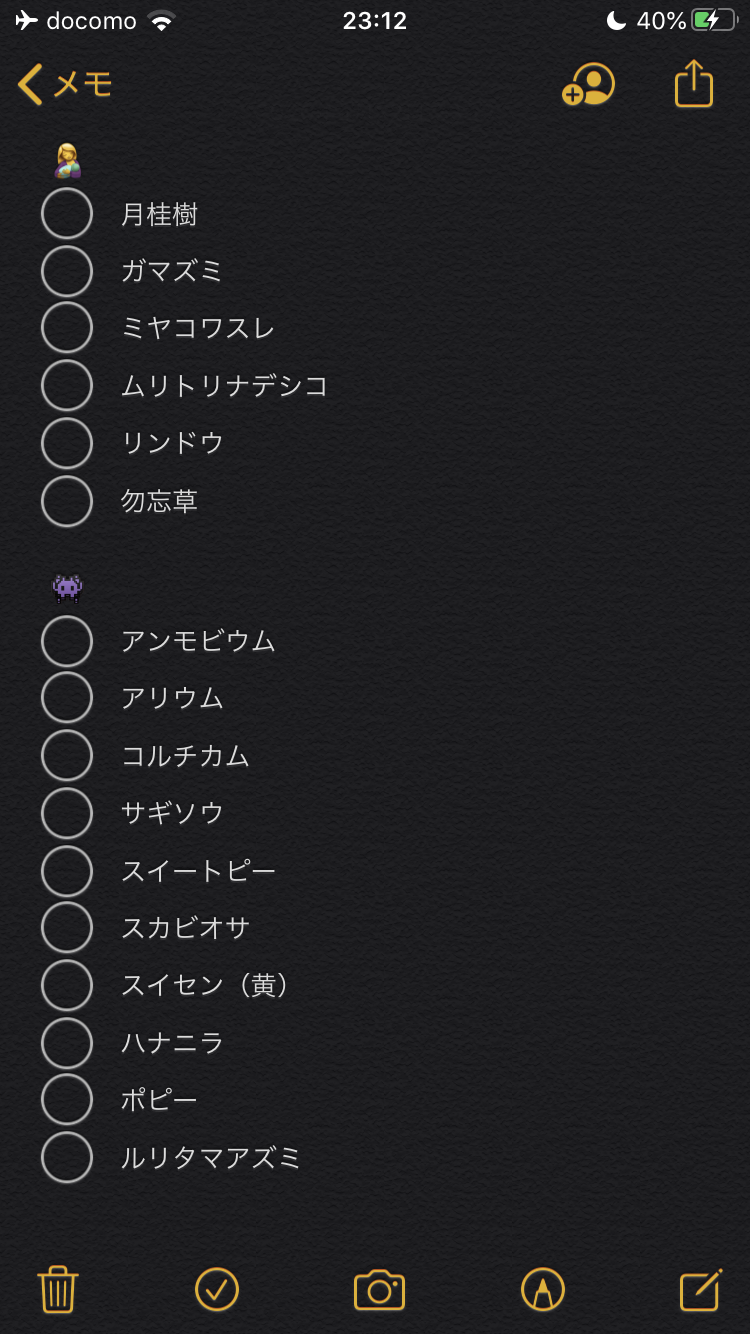Place cursor in スイセン（黄） text
Screen dimensions: 750x1334
click(x=206, y=986)
